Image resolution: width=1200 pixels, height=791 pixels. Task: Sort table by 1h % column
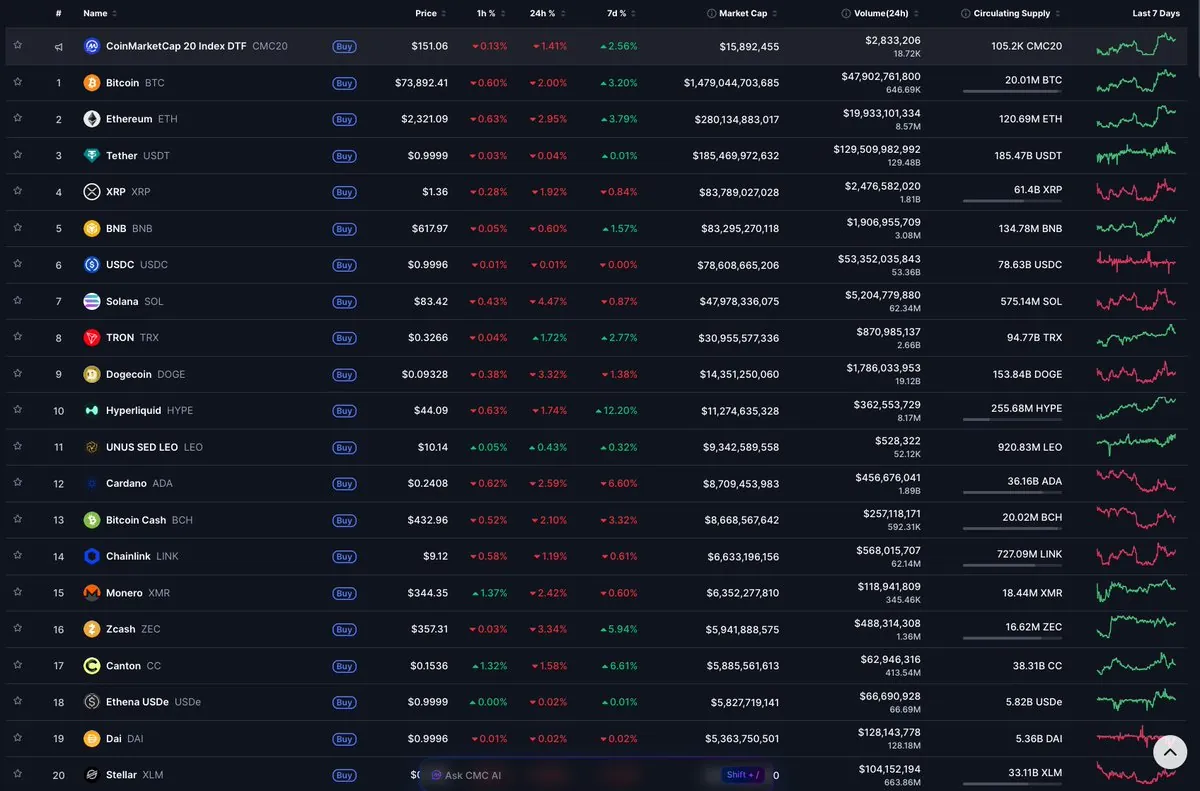point(491,14)
